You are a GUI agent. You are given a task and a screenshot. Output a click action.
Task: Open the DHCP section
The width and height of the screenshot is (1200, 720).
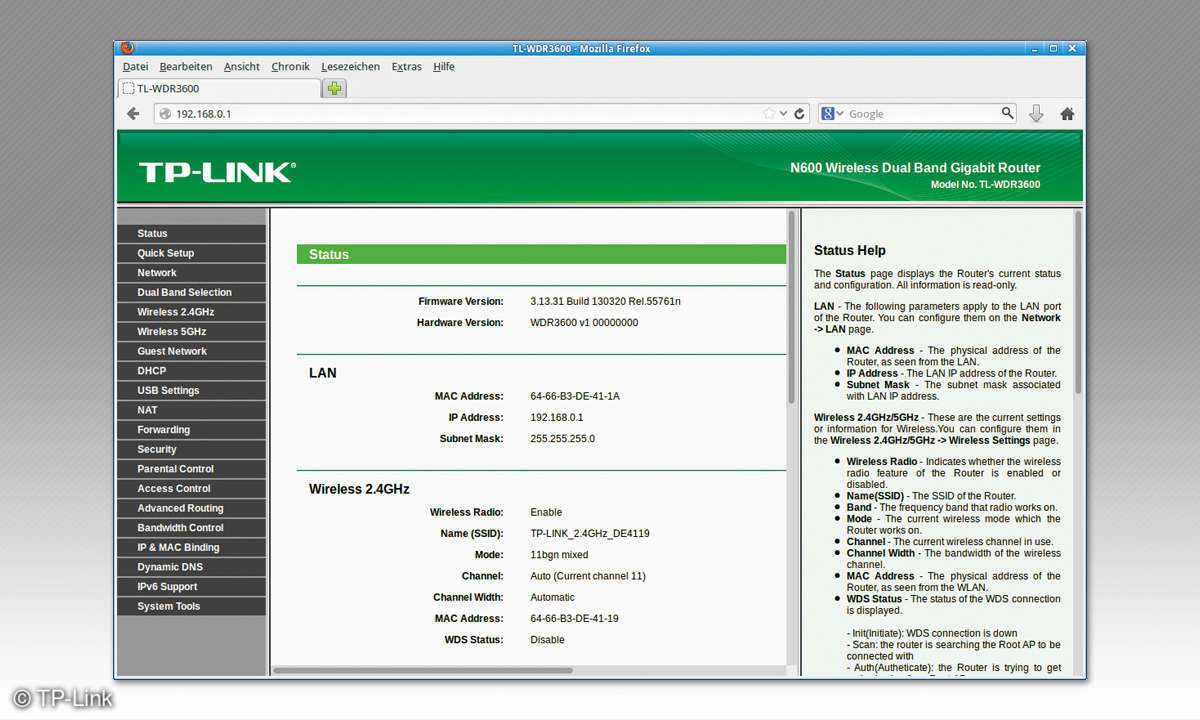tap(191, 371)
